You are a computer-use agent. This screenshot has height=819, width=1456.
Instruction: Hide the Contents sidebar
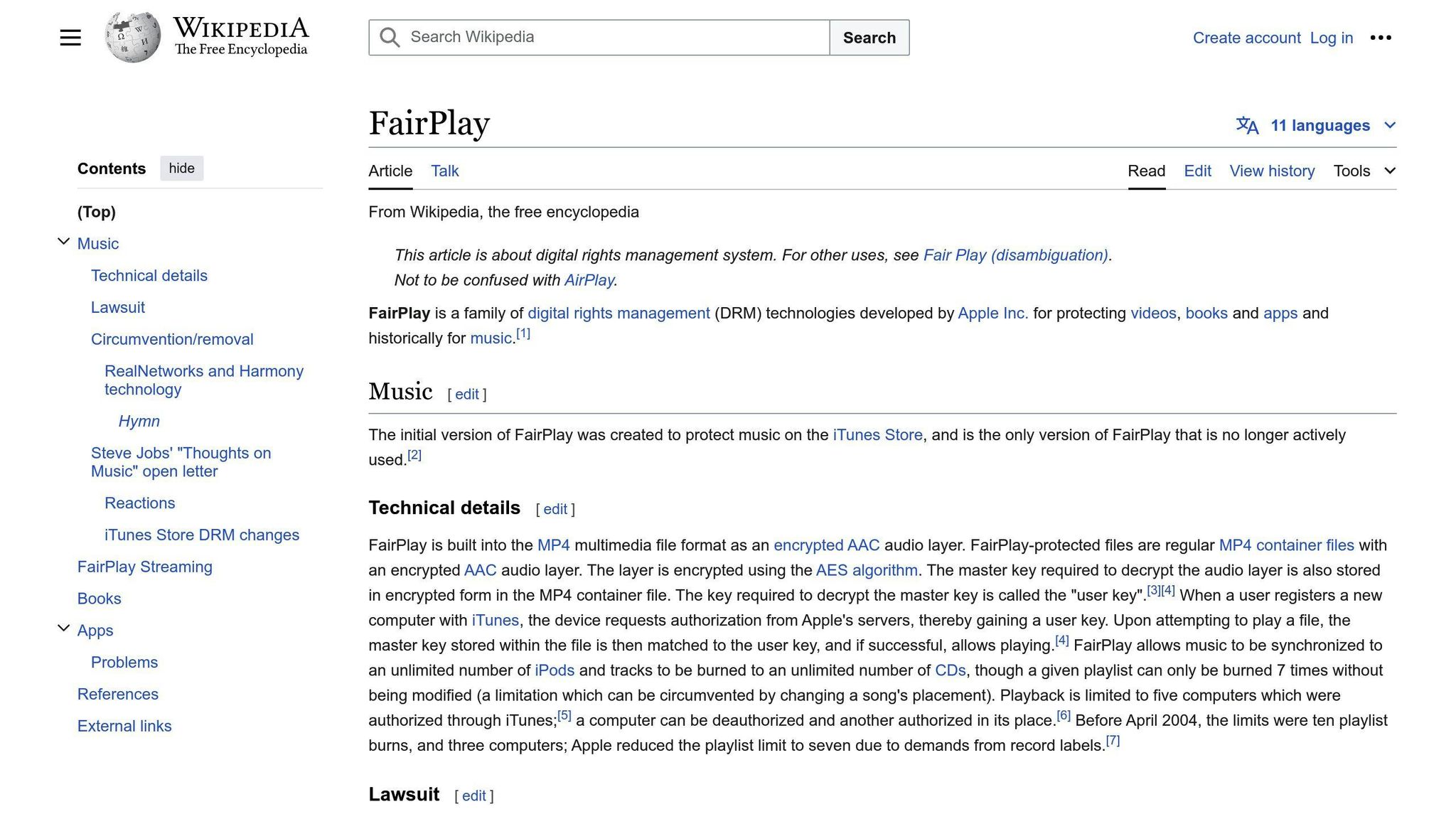tap(182, 168)
